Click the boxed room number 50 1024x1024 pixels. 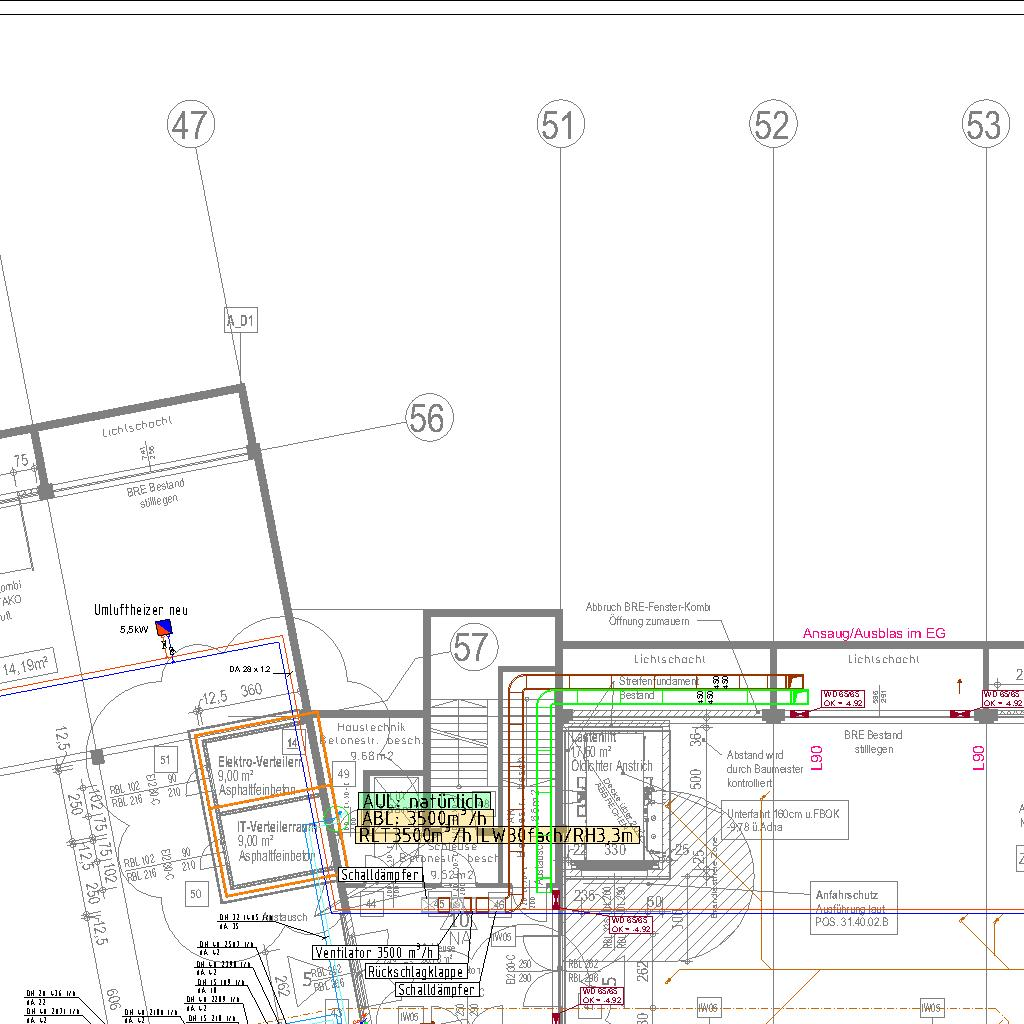tap(195, 894)
